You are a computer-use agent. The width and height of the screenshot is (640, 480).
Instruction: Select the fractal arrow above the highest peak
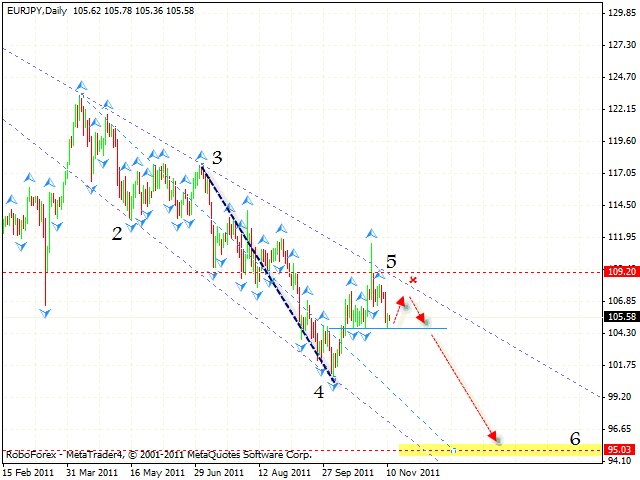[82, 86]
